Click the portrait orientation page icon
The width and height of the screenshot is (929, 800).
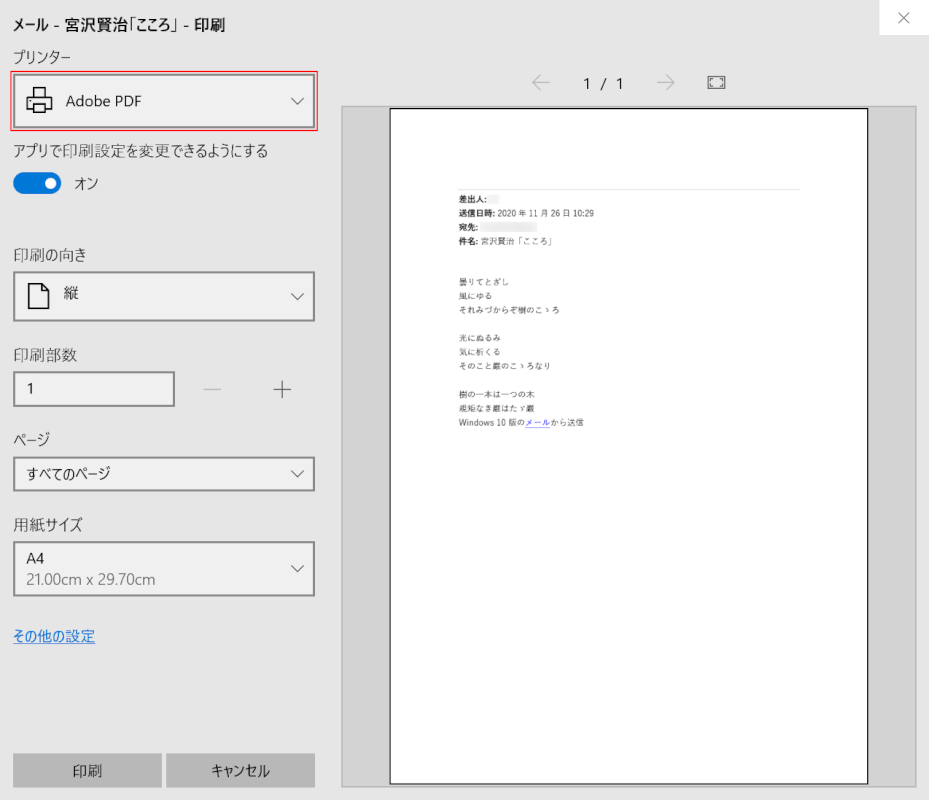coord(37,296)
